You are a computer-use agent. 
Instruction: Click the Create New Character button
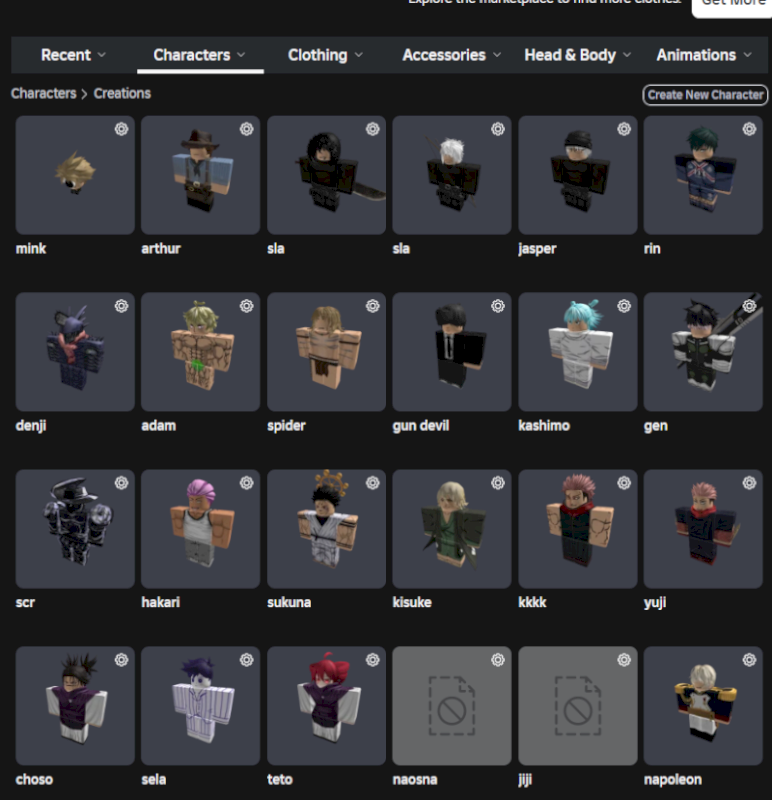click(x=705, y=95)
